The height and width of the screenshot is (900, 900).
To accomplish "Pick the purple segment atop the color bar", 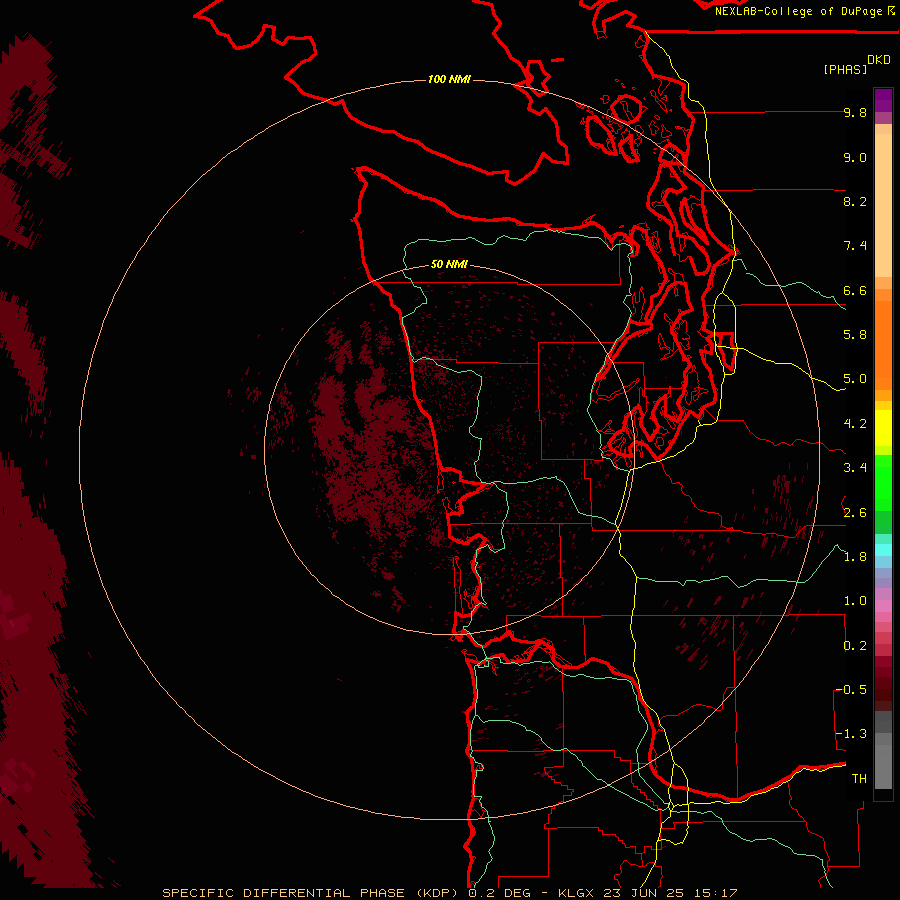I will pos(883,100).
